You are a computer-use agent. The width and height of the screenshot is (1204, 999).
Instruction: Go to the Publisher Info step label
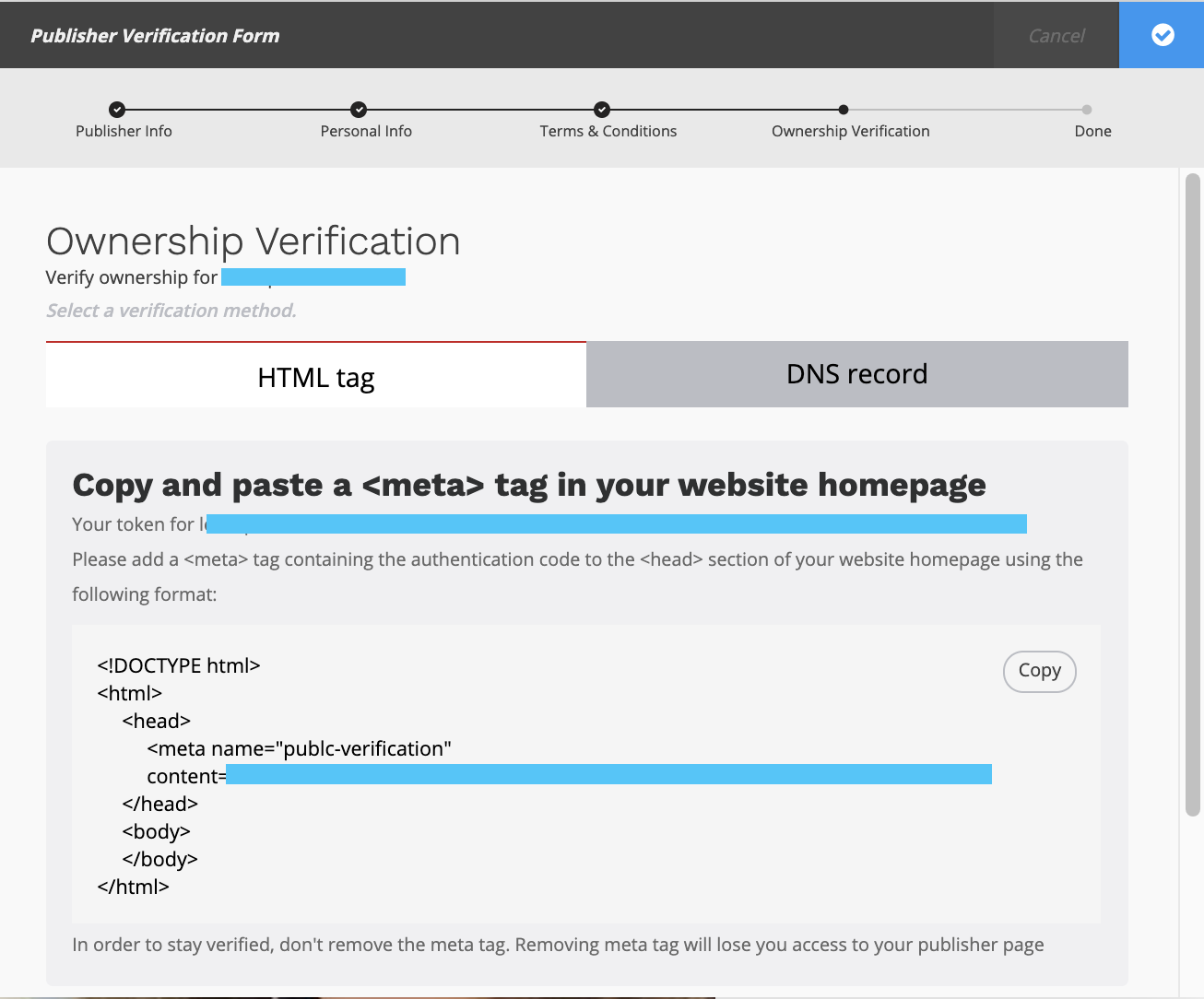(124, 131)
